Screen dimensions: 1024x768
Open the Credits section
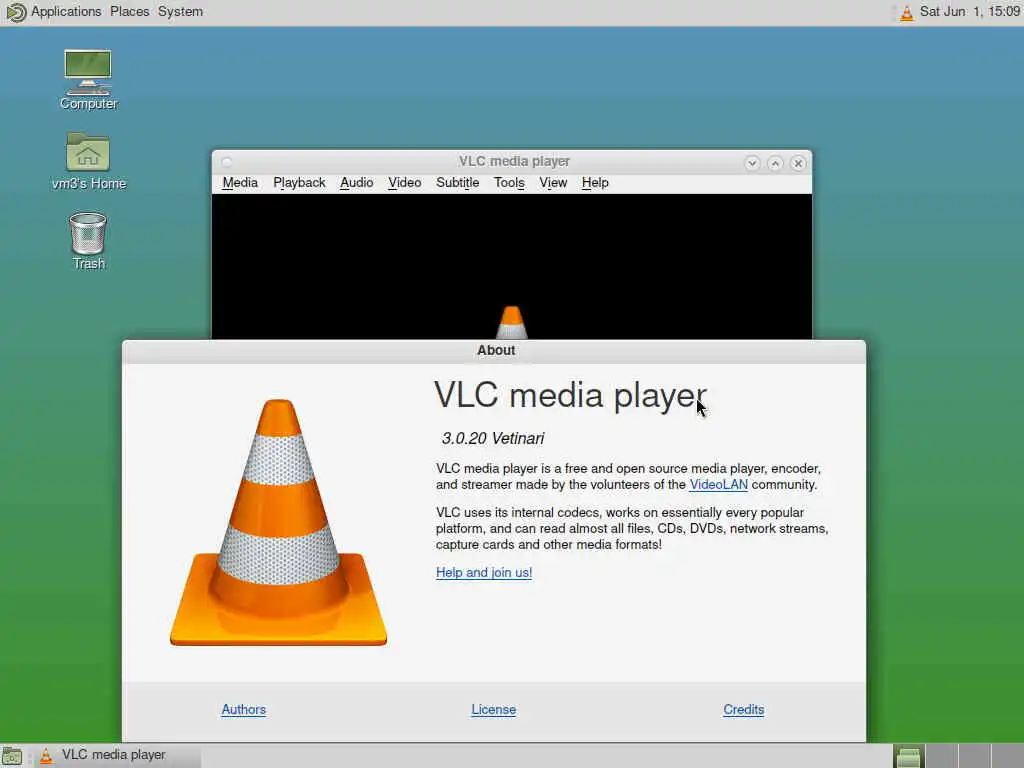pyautogui.click(x=743, y=710)
